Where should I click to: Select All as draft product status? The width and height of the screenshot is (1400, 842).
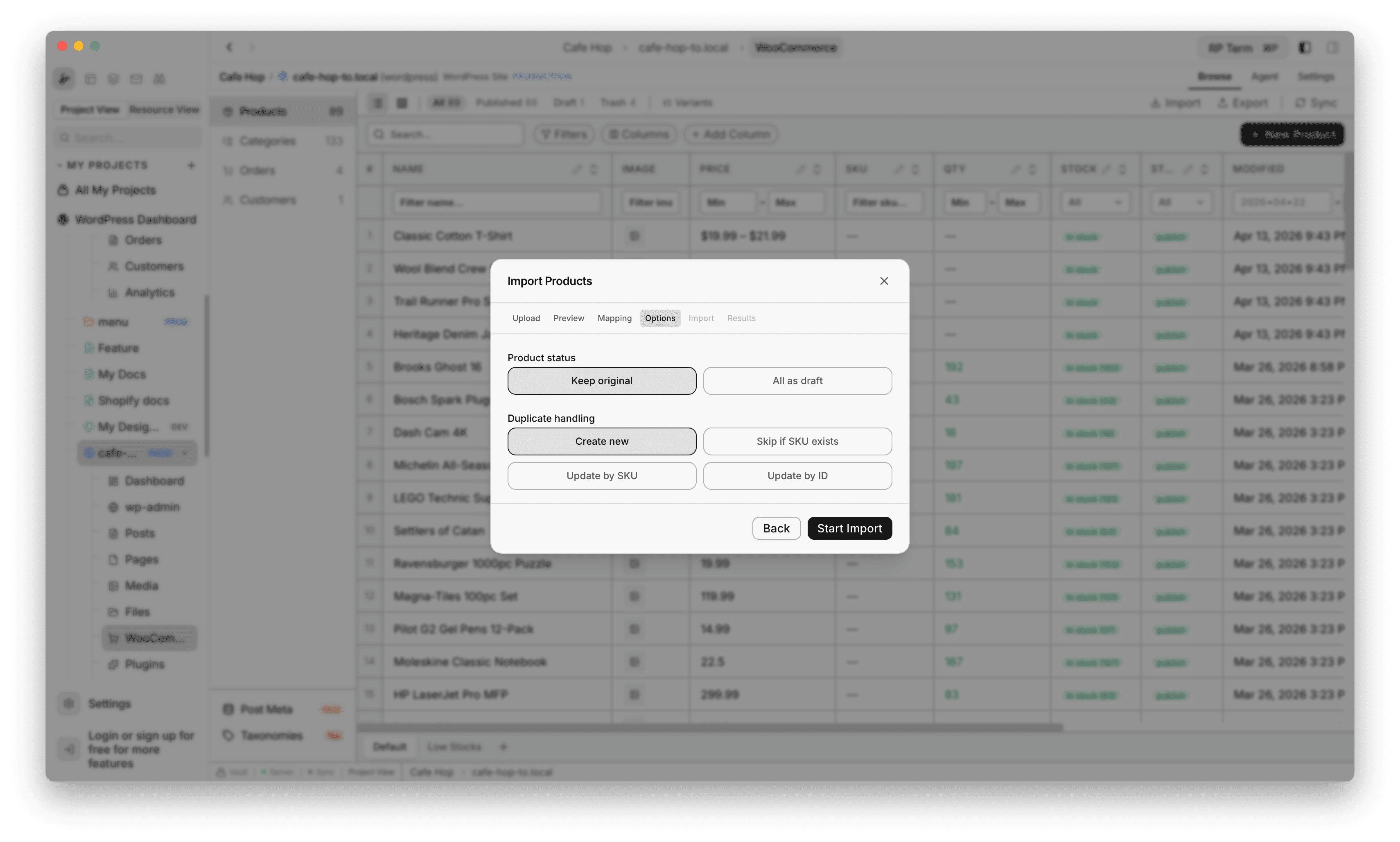click(797, 381)
